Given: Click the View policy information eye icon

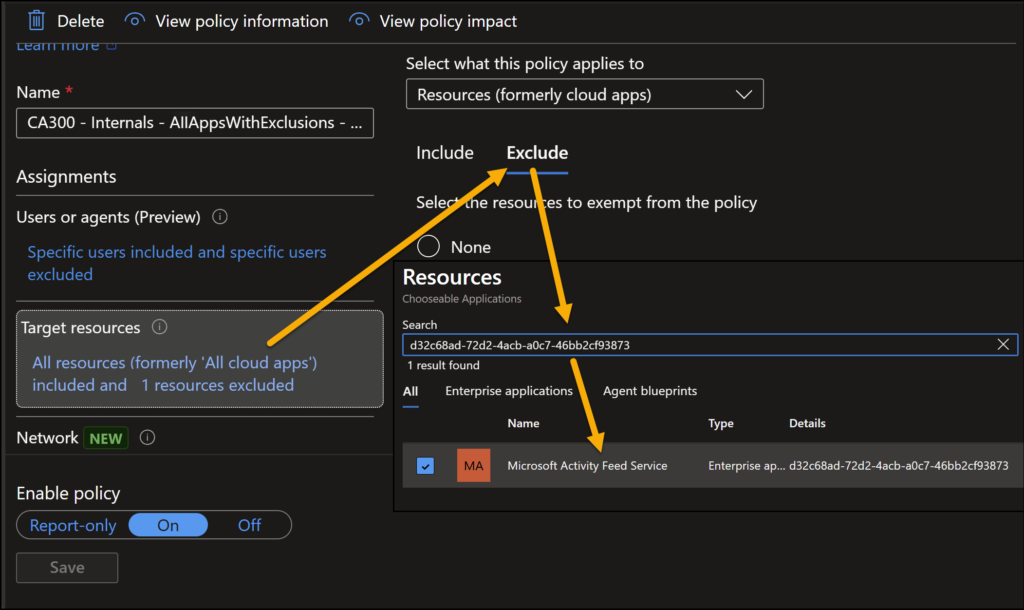Looking at the screenshot, I should pyautogui.click(x=135, y=20).
